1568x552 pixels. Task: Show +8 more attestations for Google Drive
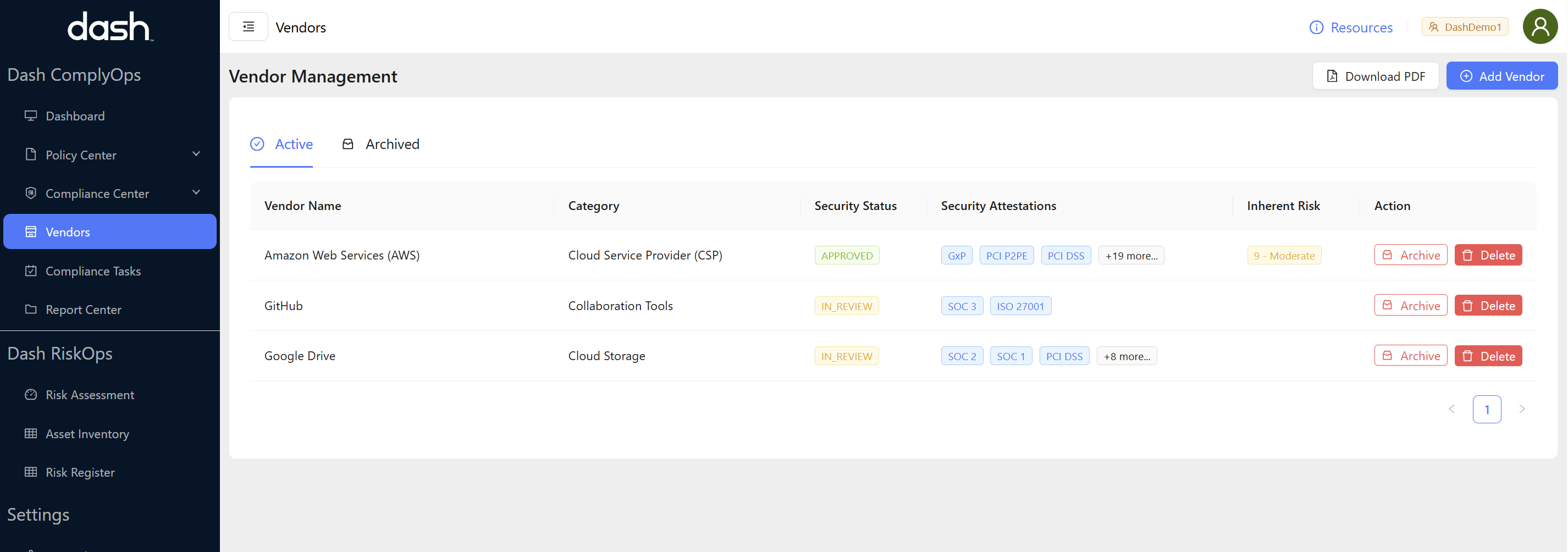tap(1126, 356)
